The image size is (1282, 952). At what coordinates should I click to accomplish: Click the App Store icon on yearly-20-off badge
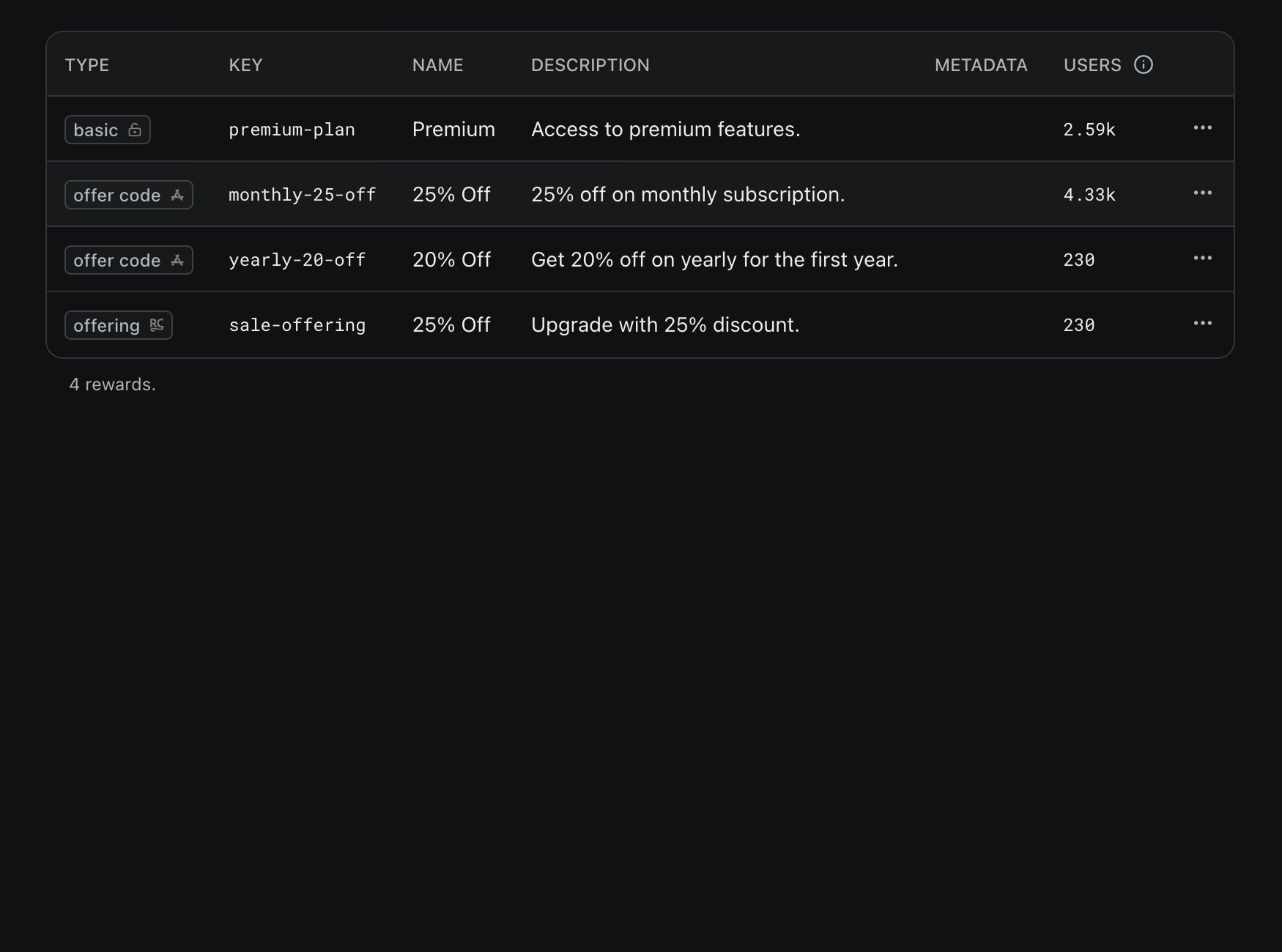pos(179,260)
